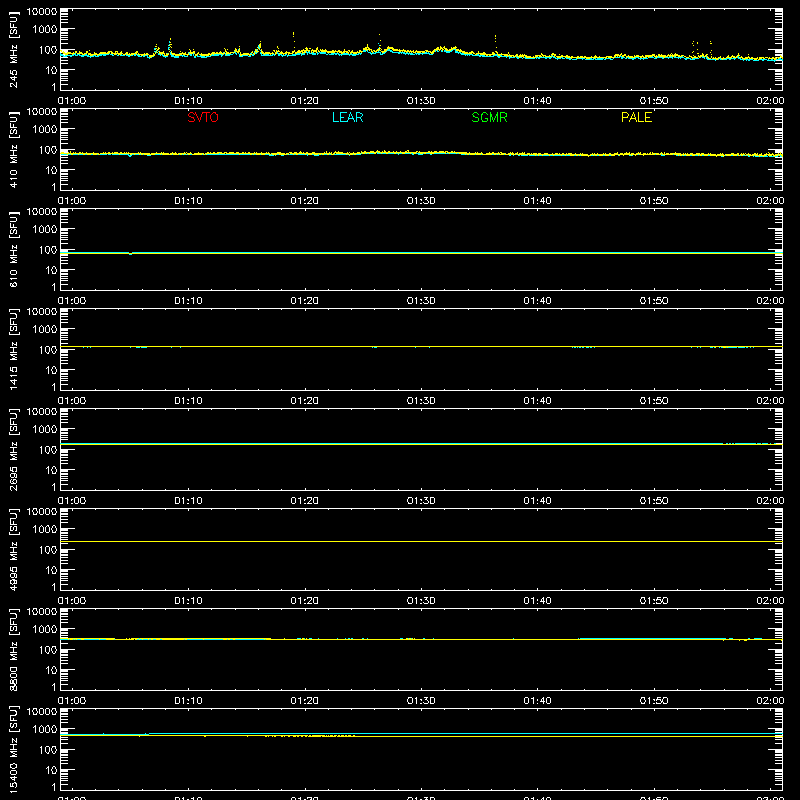
Task: Click 02:00 tick under the 245 MHz plot
Action: tap(770, 101)
